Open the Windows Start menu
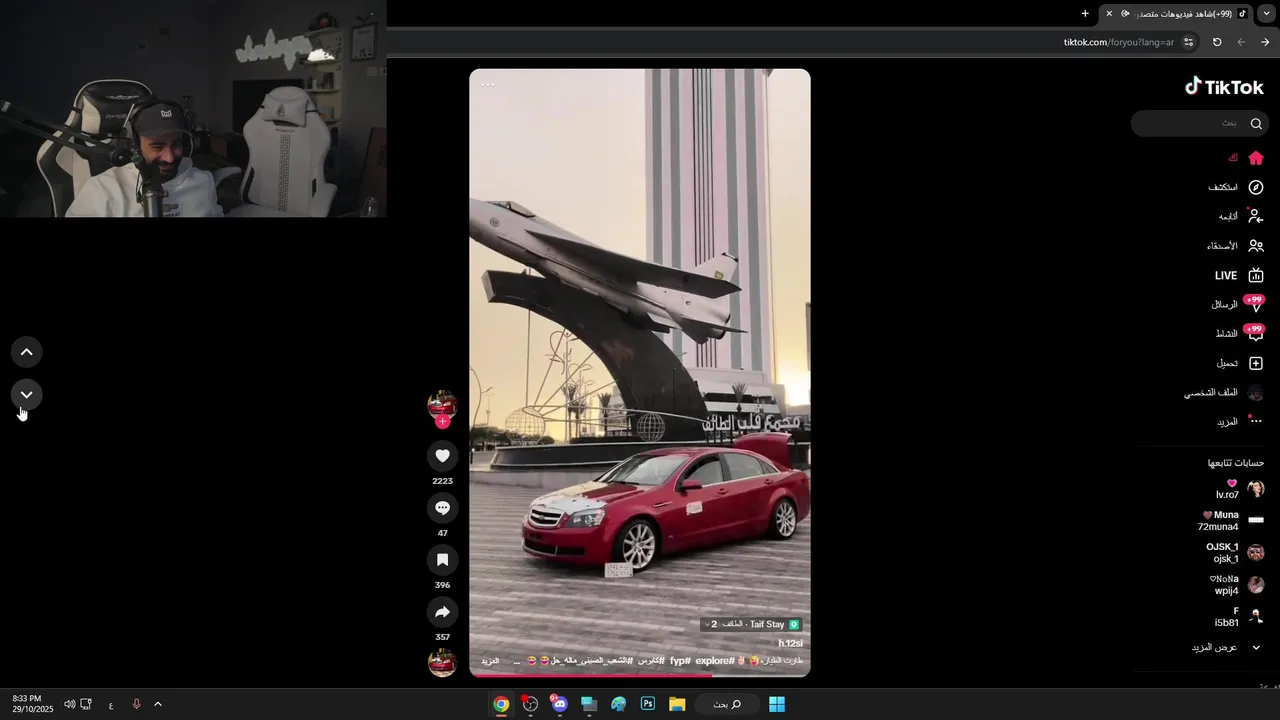The width and height of the screenshot is (1280, 720). tap(777, 704)
